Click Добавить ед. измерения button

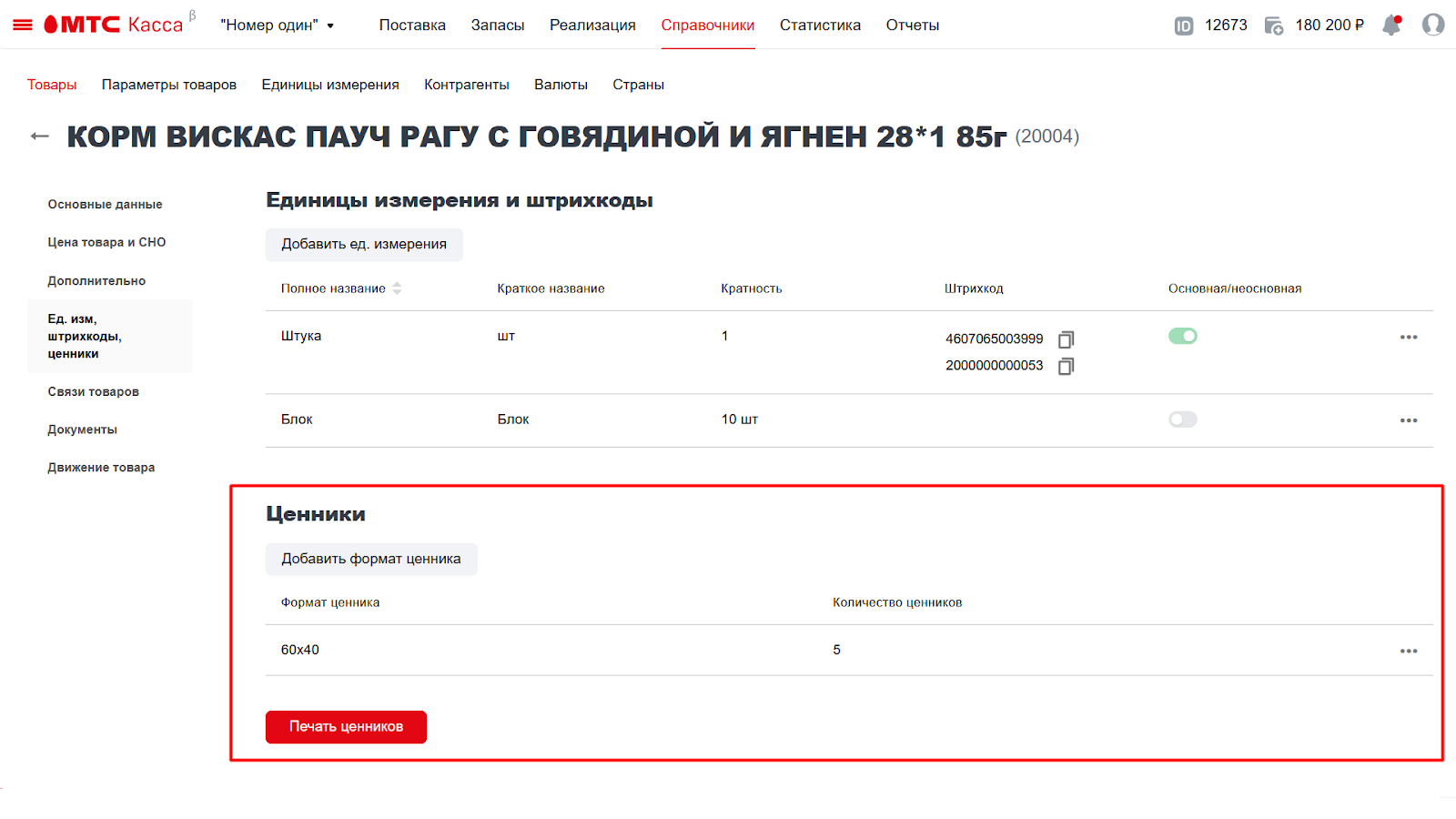pyautogui.click(x=364, y=244)
